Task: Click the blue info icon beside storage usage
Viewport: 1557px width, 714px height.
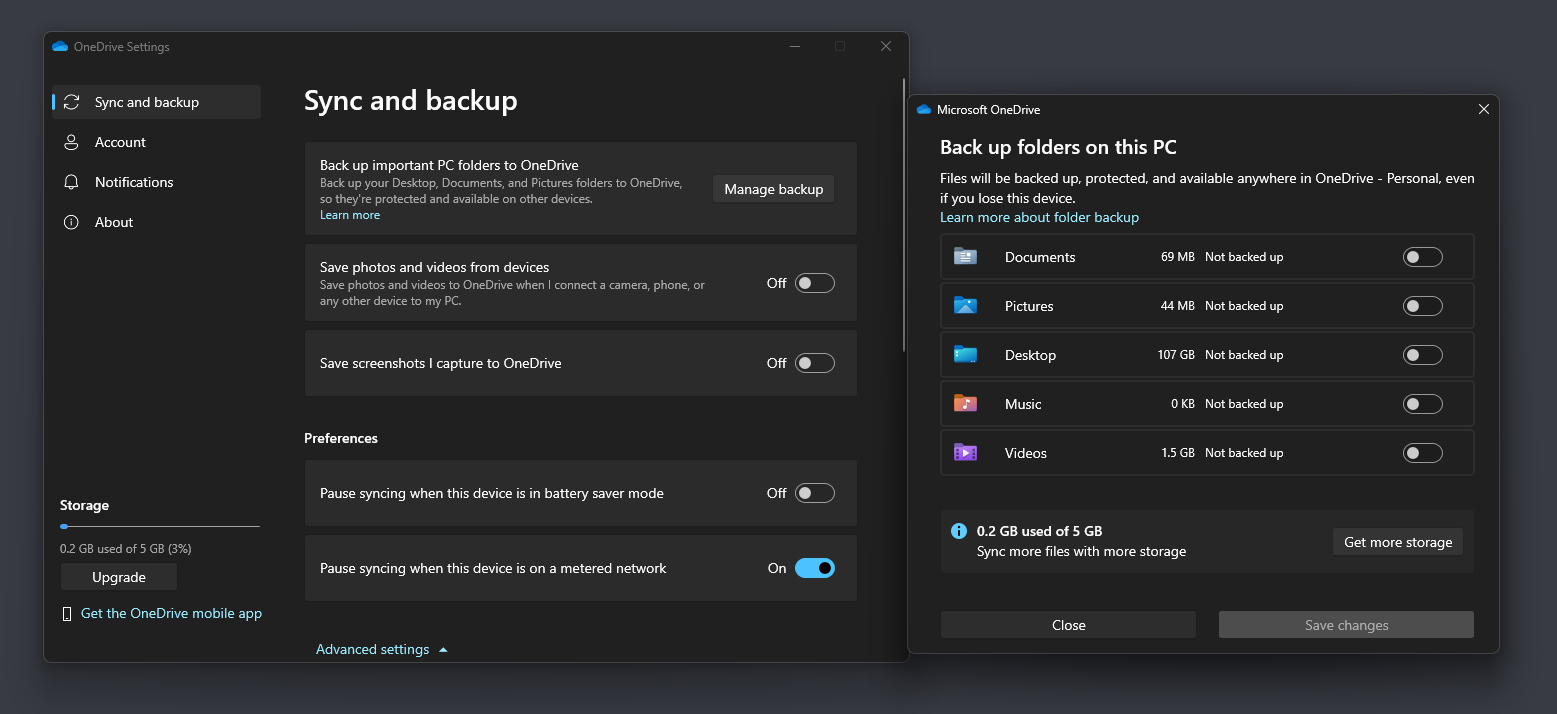Action: (959, 531)
